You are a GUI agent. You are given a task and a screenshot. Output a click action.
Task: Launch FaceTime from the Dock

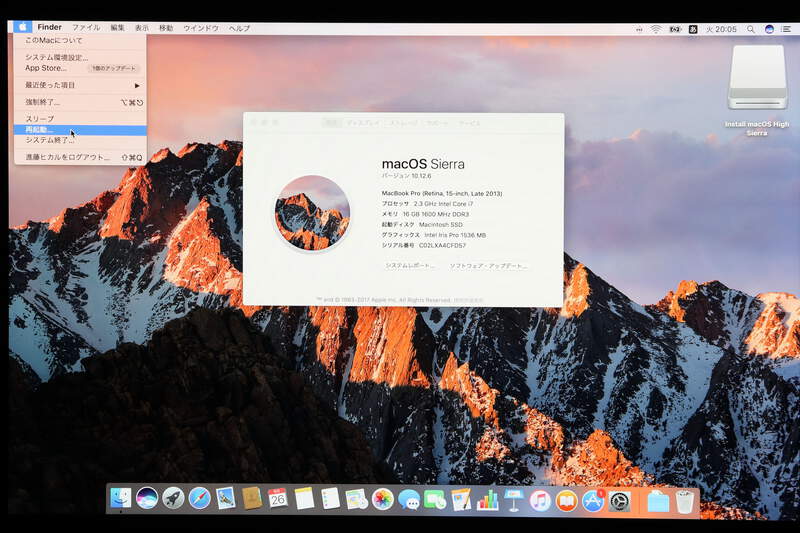(x=435, y=499)
